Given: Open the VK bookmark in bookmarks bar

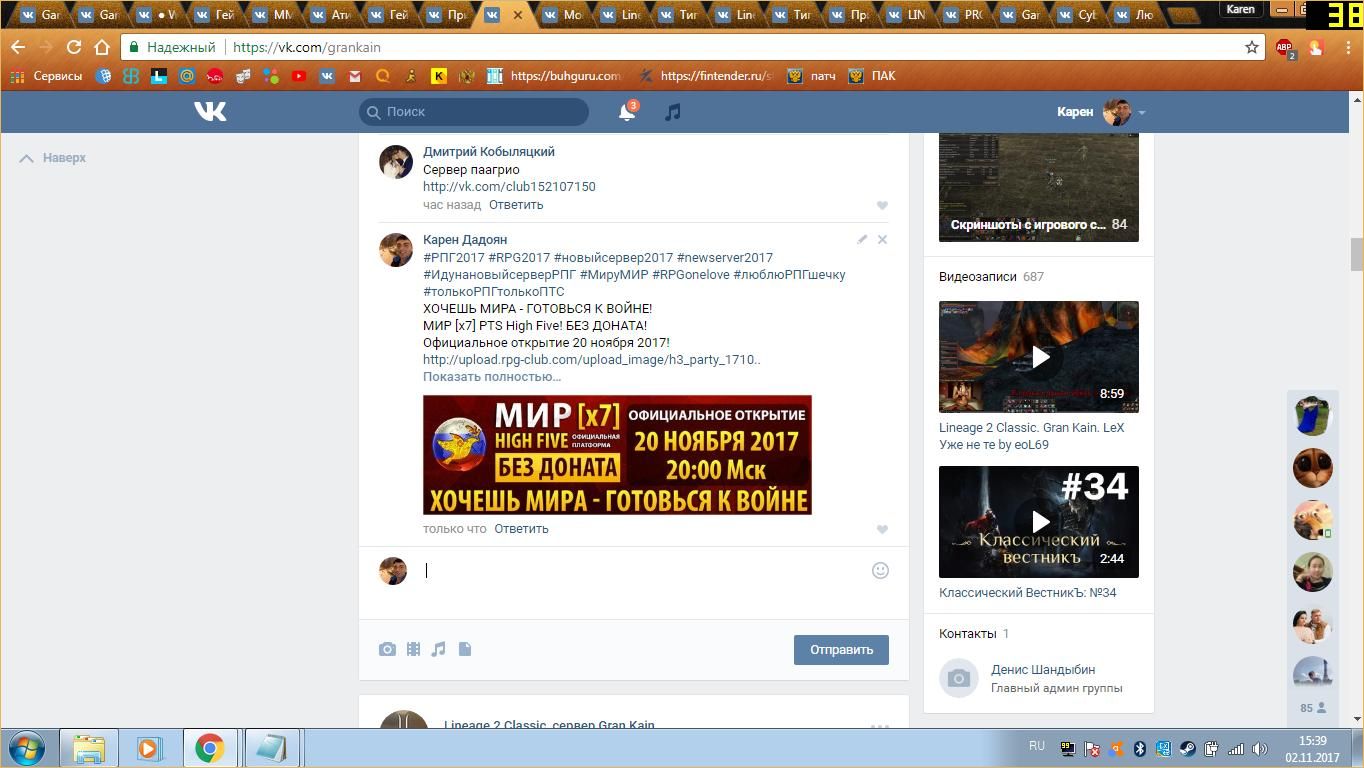Looking at the screenshot, I should coord(326,76).
